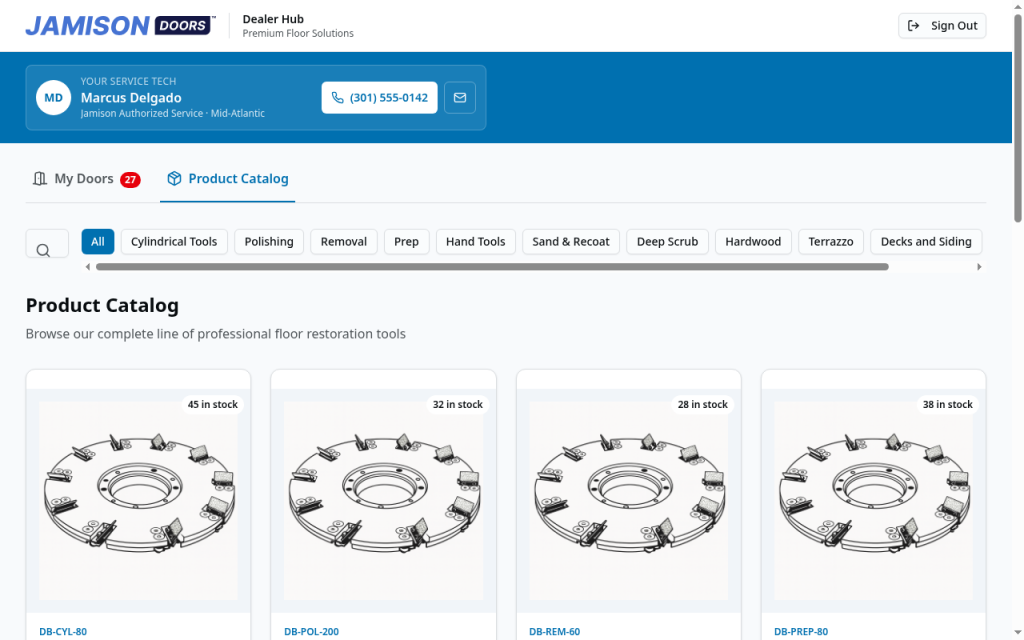Filter by Cylindrical Tools
The height and width of the screenshot is (640, 1024).
pos(174,242)
